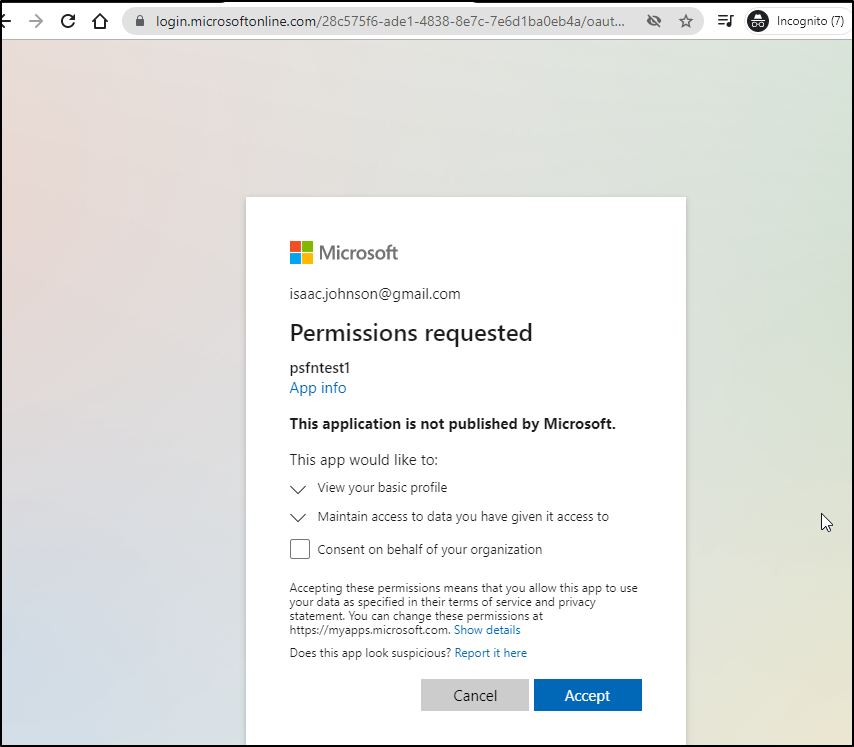Image resolution: width=854 pixels, height=747 pixels.
Task: Click the crossed-out eye tracking icon
Action: [654, 21]
